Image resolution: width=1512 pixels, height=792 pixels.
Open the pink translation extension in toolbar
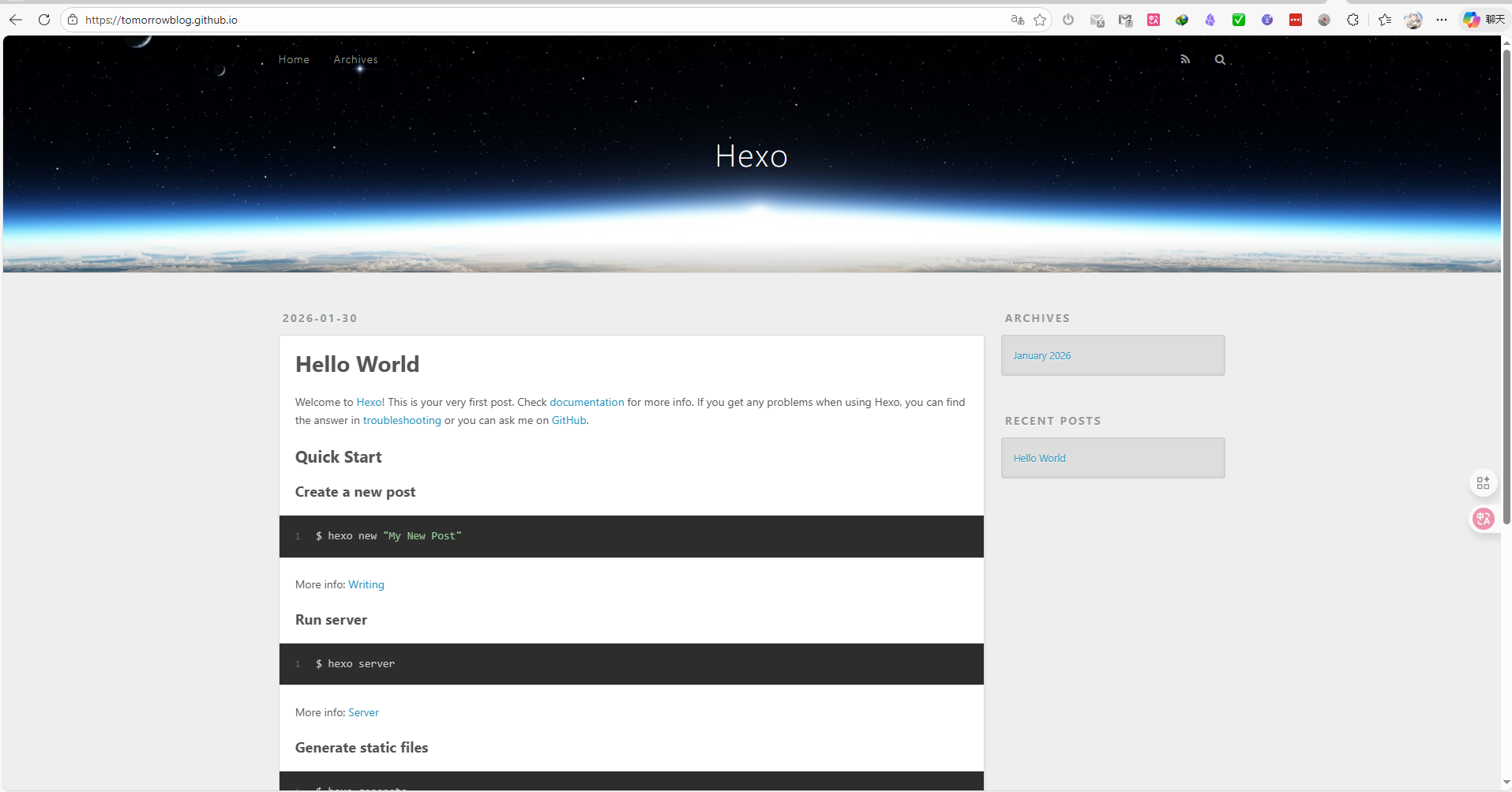click(x=1154, y=20)
